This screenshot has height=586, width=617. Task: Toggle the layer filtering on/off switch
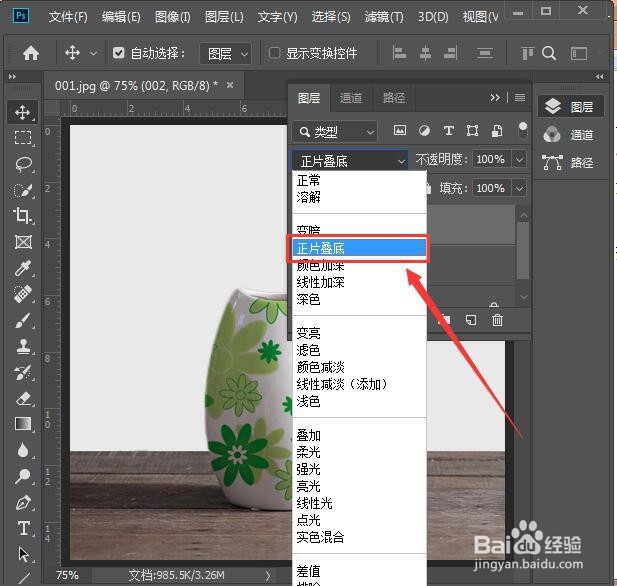click(523, 131)
